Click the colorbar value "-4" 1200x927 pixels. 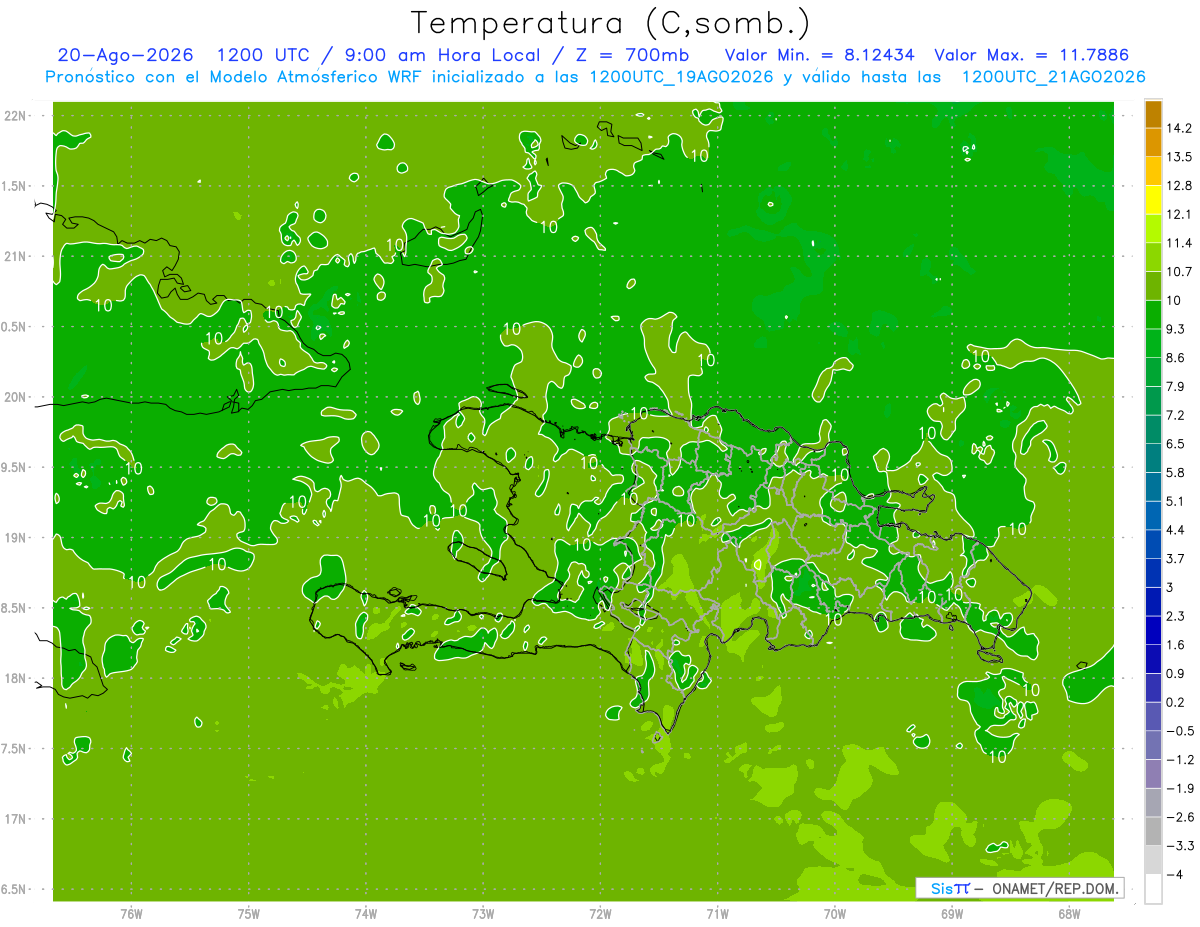1173,874
